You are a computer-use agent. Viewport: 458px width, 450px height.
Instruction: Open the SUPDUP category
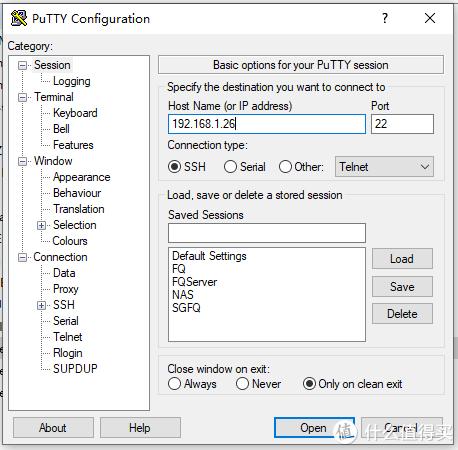click(x=75, y=369)
